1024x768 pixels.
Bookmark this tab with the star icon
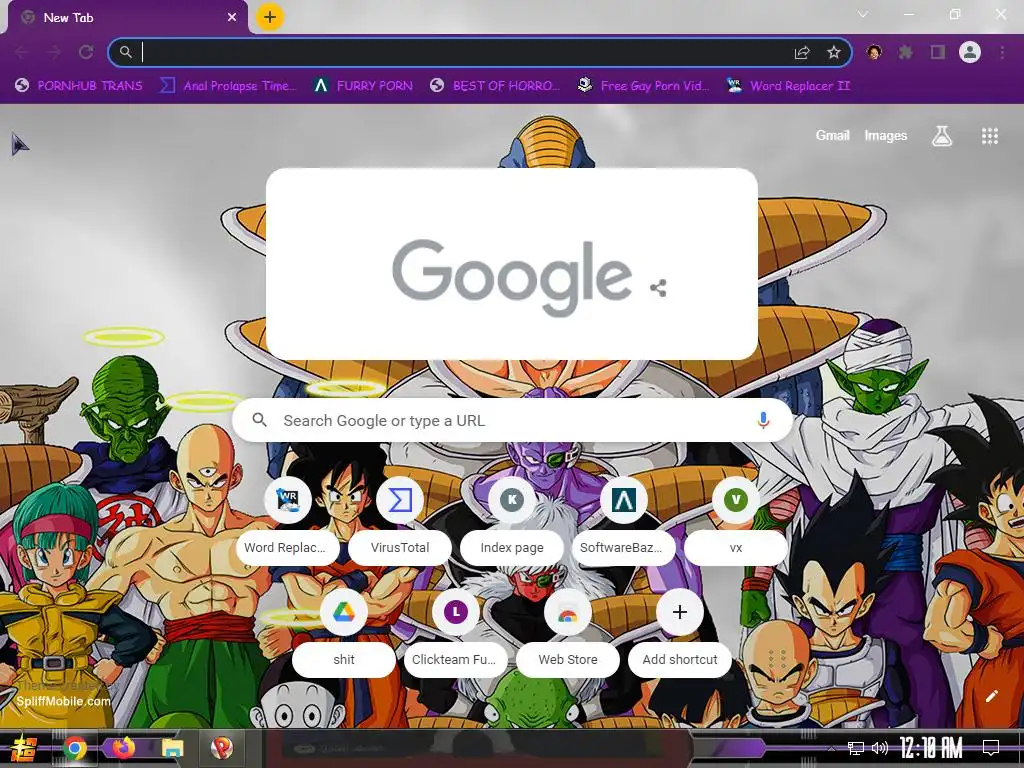pyautogui.click(x=833, y=52)
